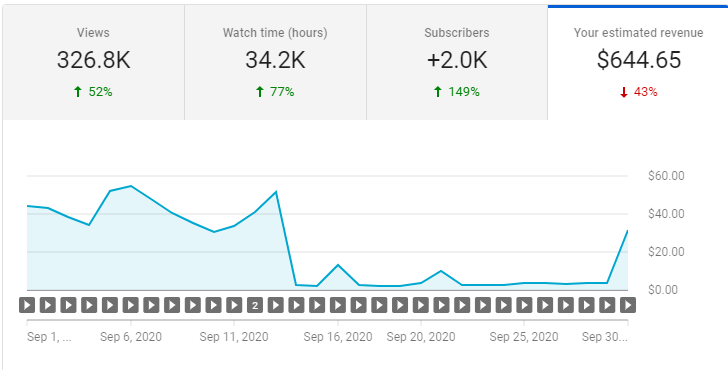The height and width of the screenshot is (370, 728).
Task: Click the revenue peak point near Sep 6
Action: pos(131,186)
